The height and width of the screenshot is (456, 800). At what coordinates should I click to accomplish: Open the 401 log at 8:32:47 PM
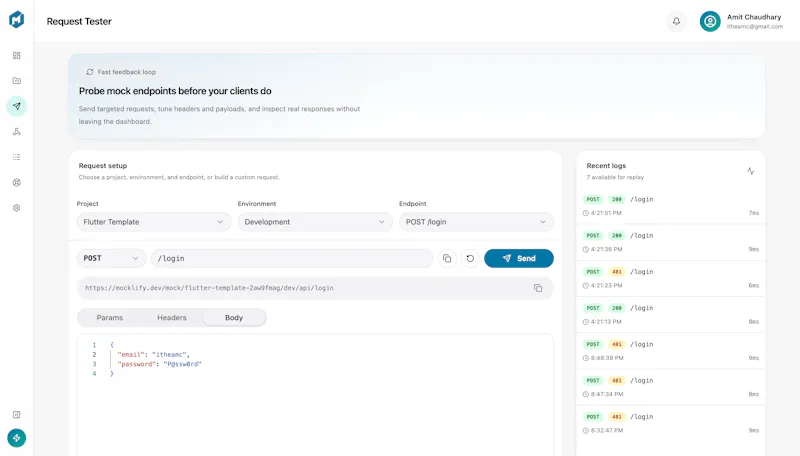click(x=670, y=423)
